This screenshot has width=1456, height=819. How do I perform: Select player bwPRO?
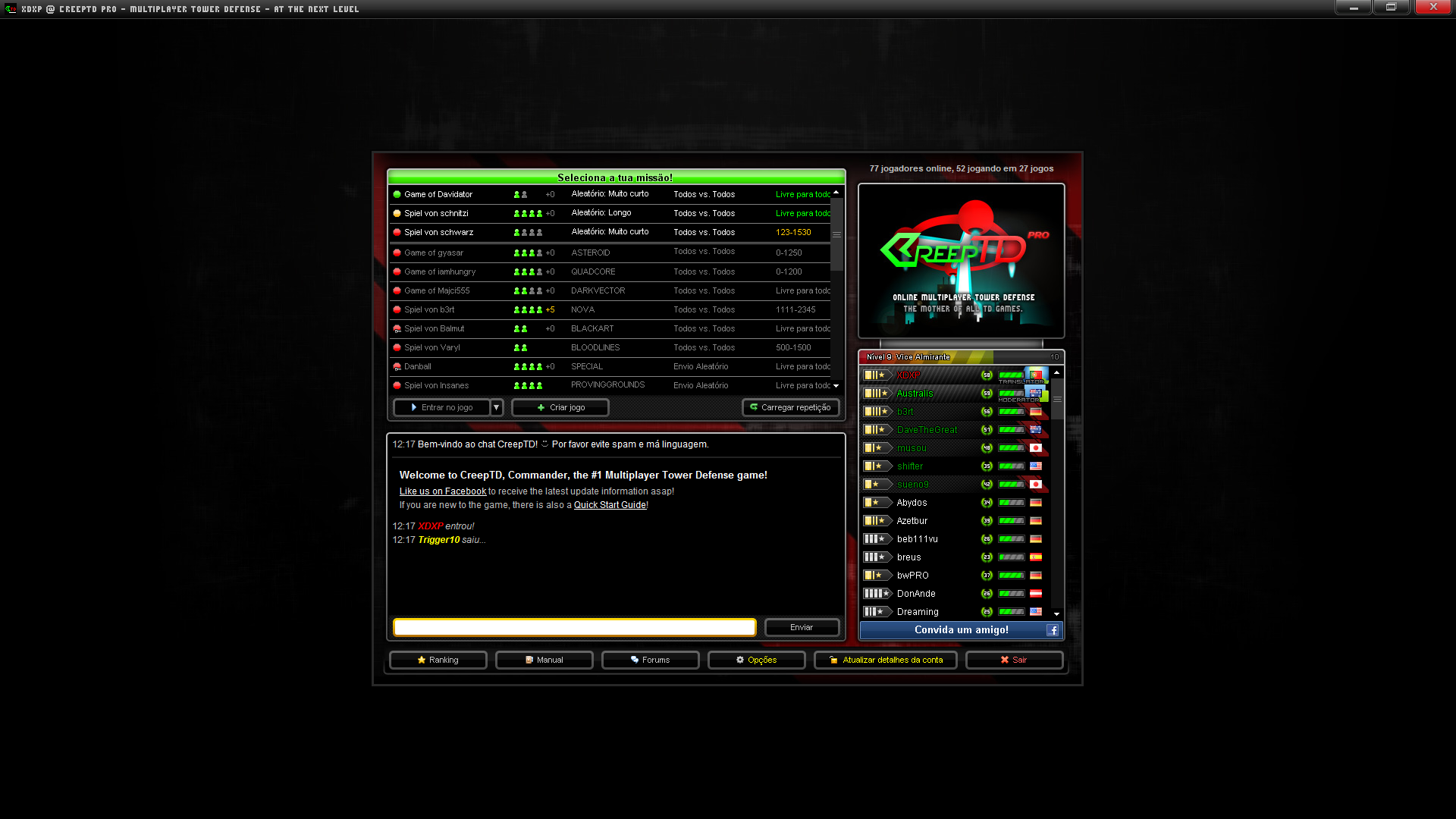[955, 576]
